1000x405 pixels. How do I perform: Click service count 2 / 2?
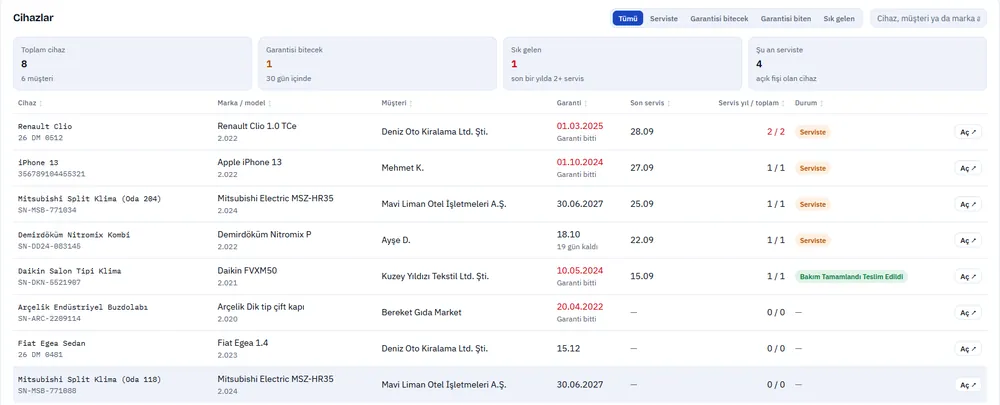(776, 132)
